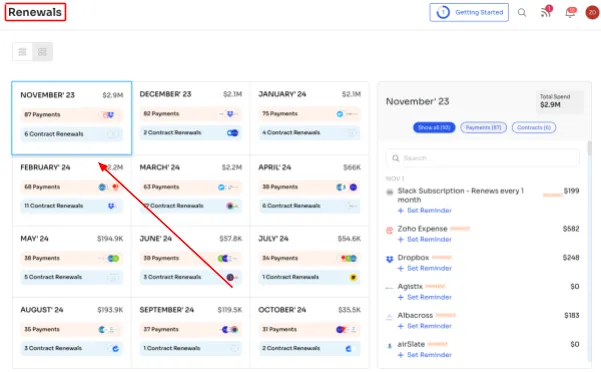The width and height of the screenshot is (601, 372).
Task: Switch to list view layout
Action: point(23,52)
